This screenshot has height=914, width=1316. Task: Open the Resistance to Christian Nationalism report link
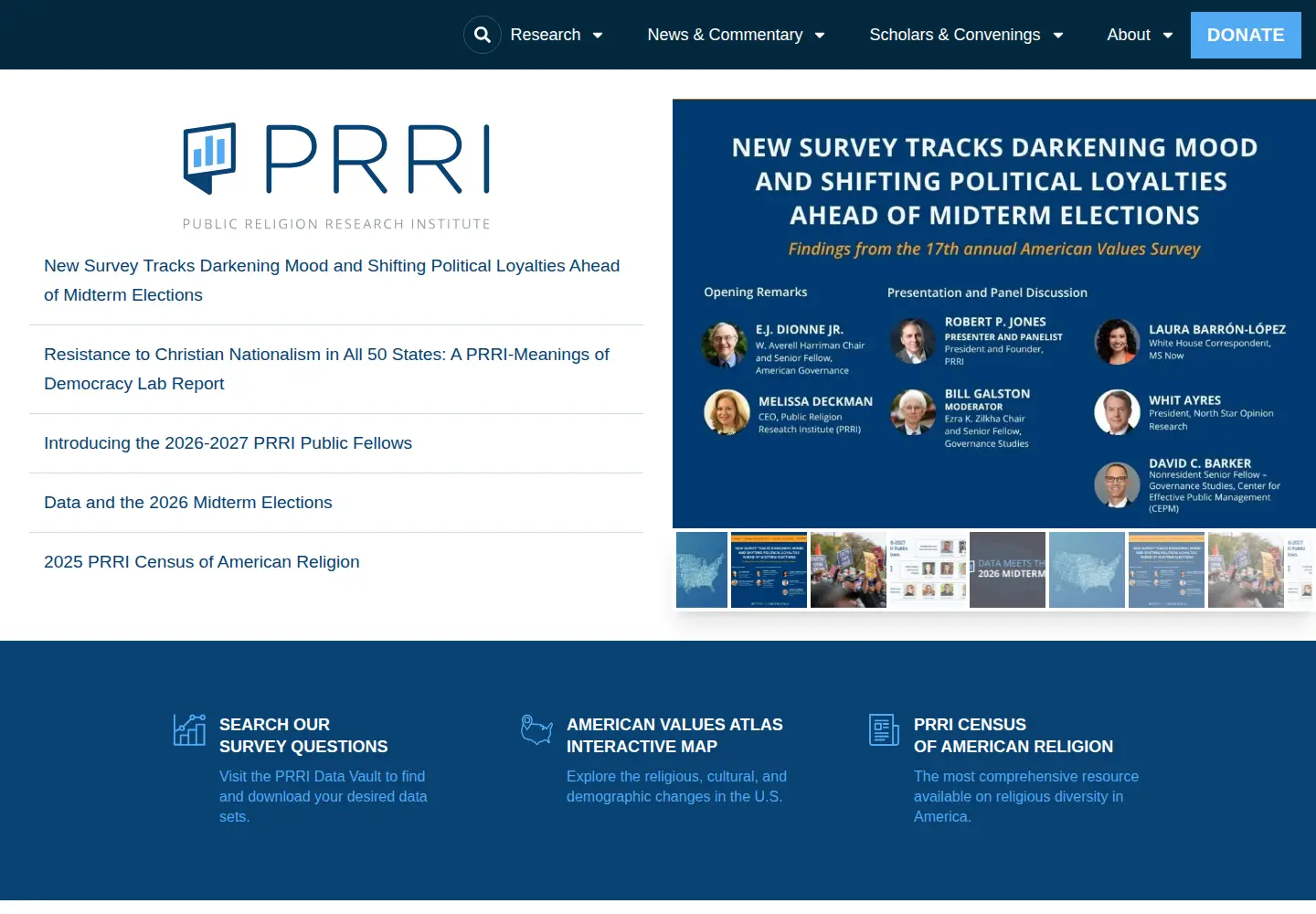pyautogui.click(x=326, y=369)
